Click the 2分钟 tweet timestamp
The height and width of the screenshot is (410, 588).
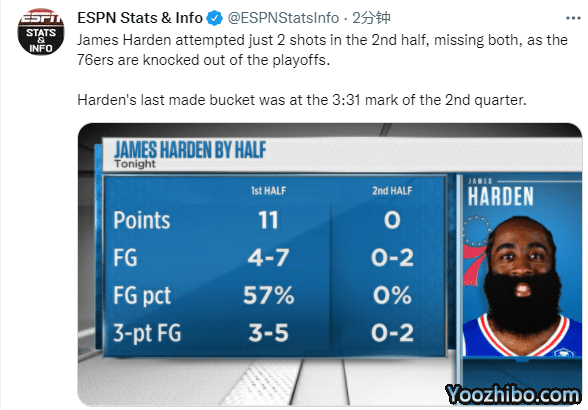click(371, 18)
